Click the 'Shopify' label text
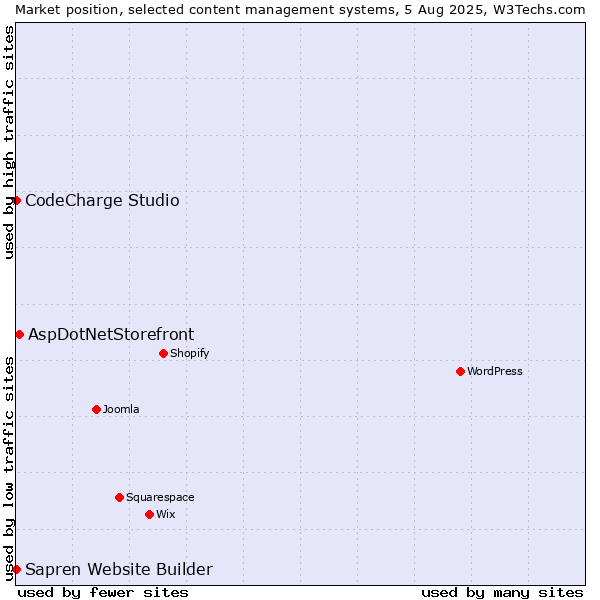 (189, 353)
